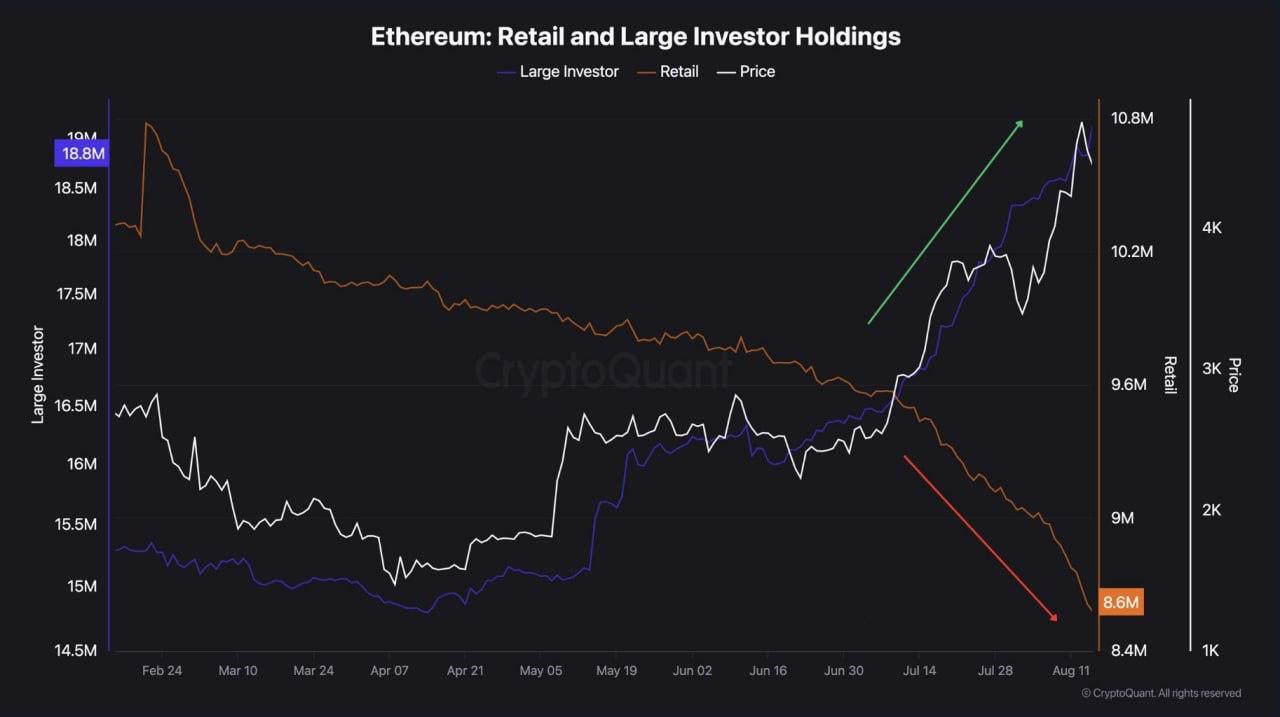Toggle the Large Investor legend entry

[x=557, y=71]
